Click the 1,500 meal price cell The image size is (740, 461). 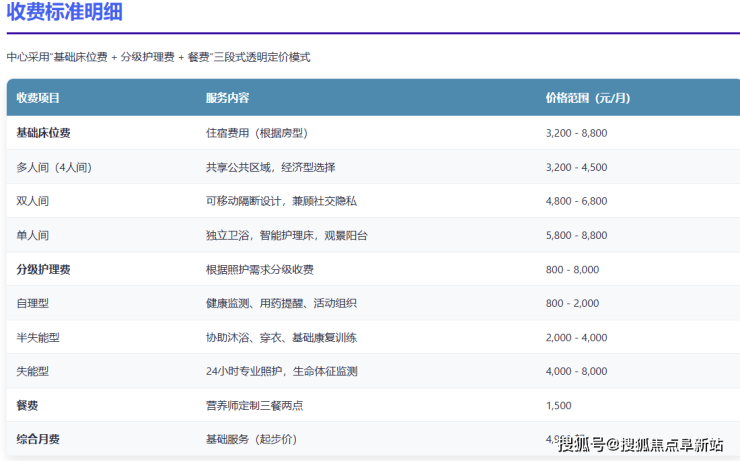559,405
